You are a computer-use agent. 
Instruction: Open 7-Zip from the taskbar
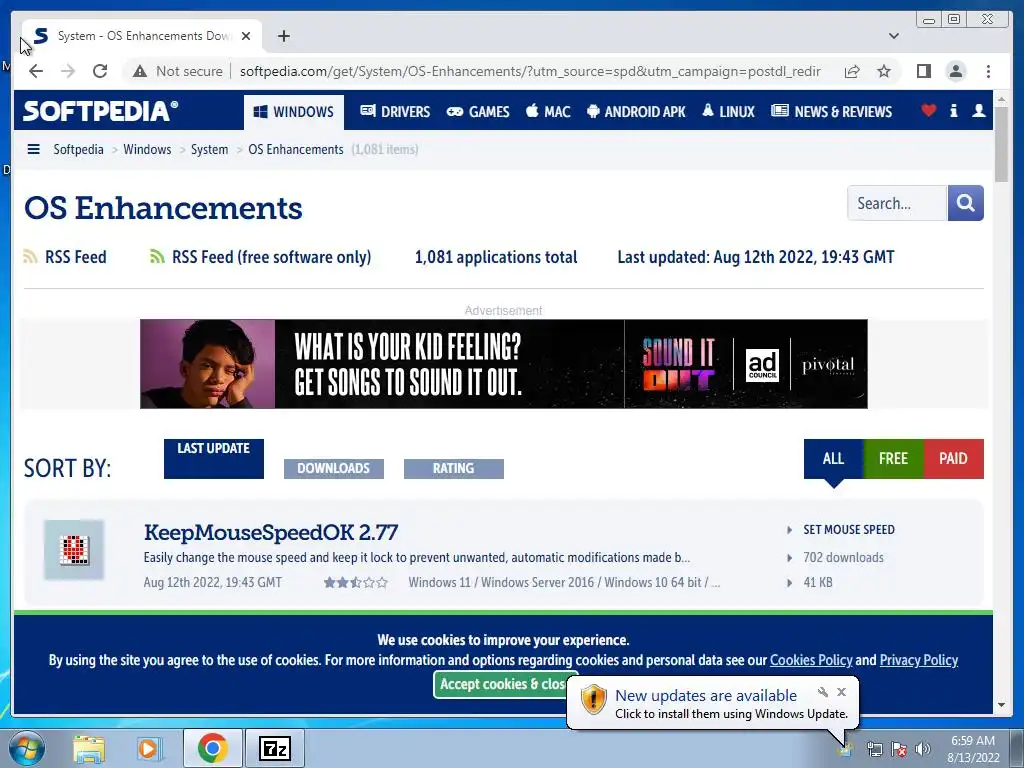tap(274, 748)
